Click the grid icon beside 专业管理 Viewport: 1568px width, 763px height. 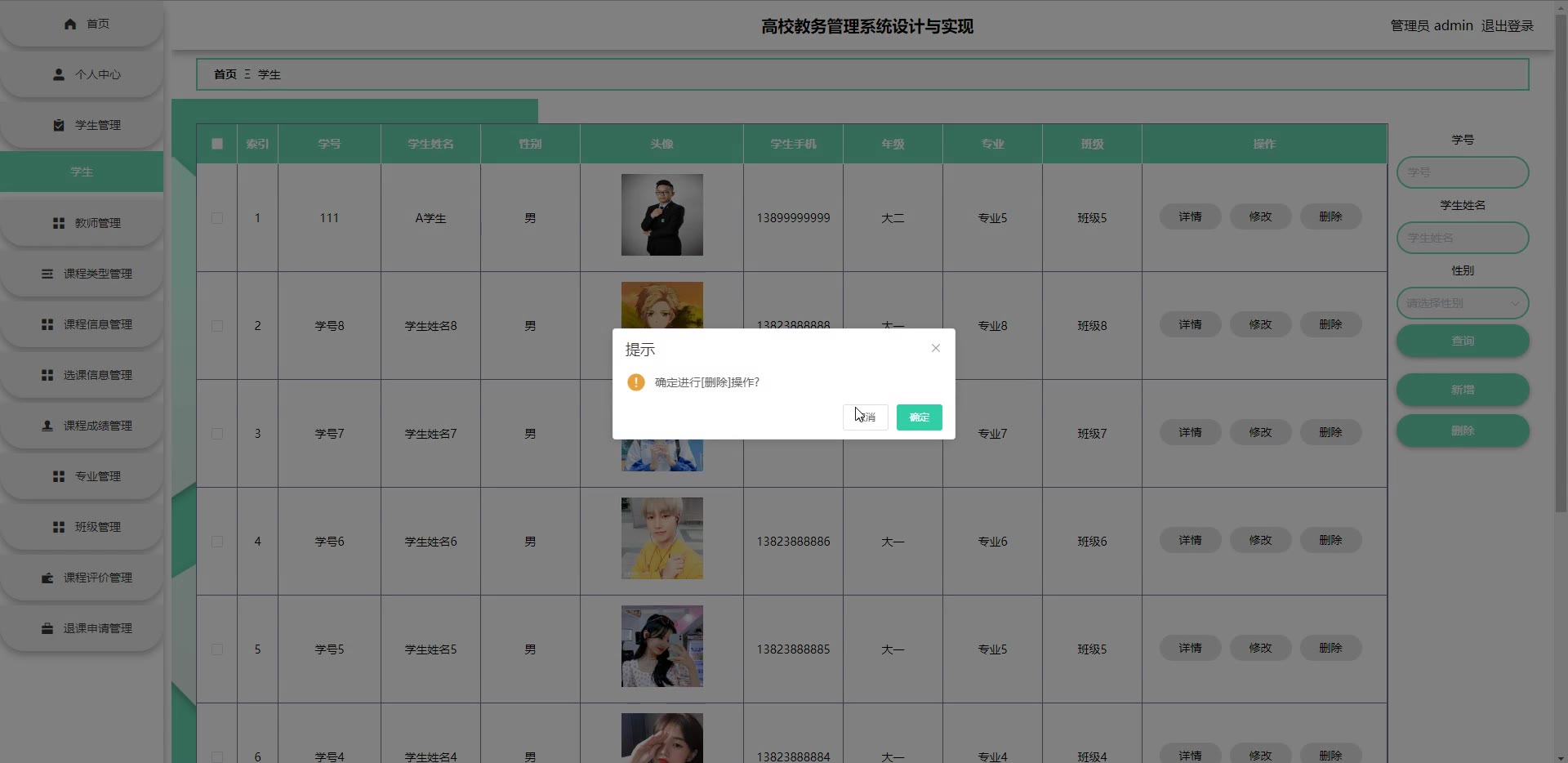pos(59,476)
